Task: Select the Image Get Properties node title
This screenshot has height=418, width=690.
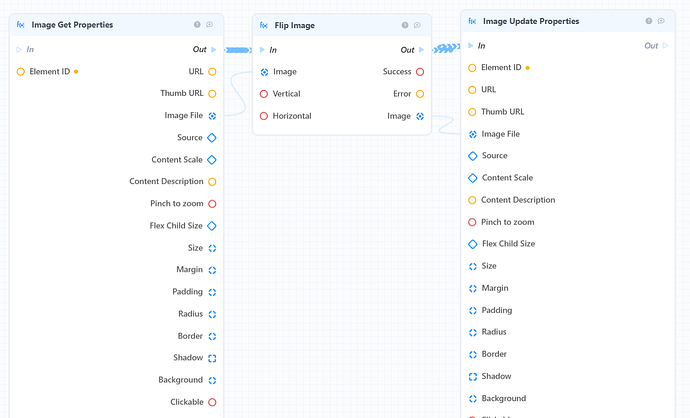Action: (72, 25)
